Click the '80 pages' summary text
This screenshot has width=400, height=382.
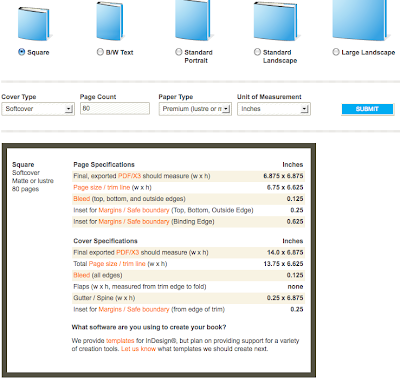pos(25,189)
